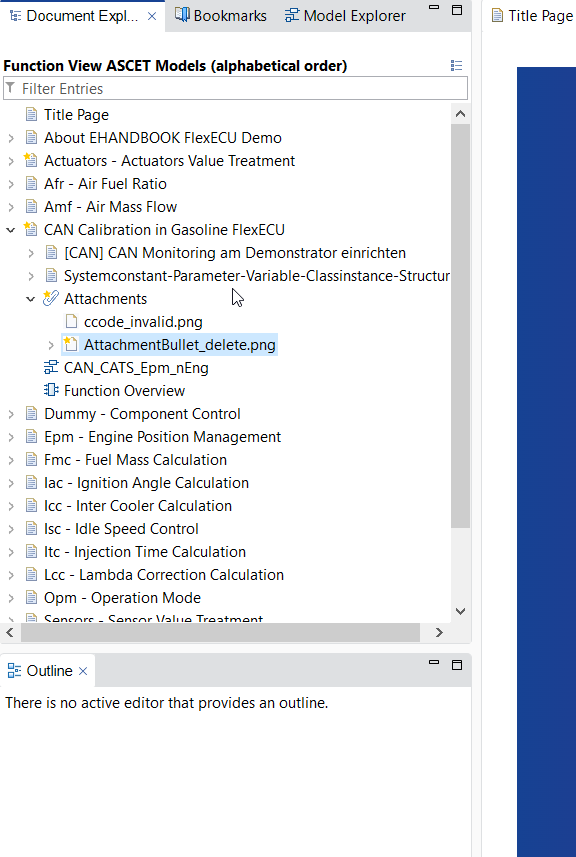Click the tree horizontal scrollbar thumb
The width and height of the screenshot is (576, 857).
(220, 632)
